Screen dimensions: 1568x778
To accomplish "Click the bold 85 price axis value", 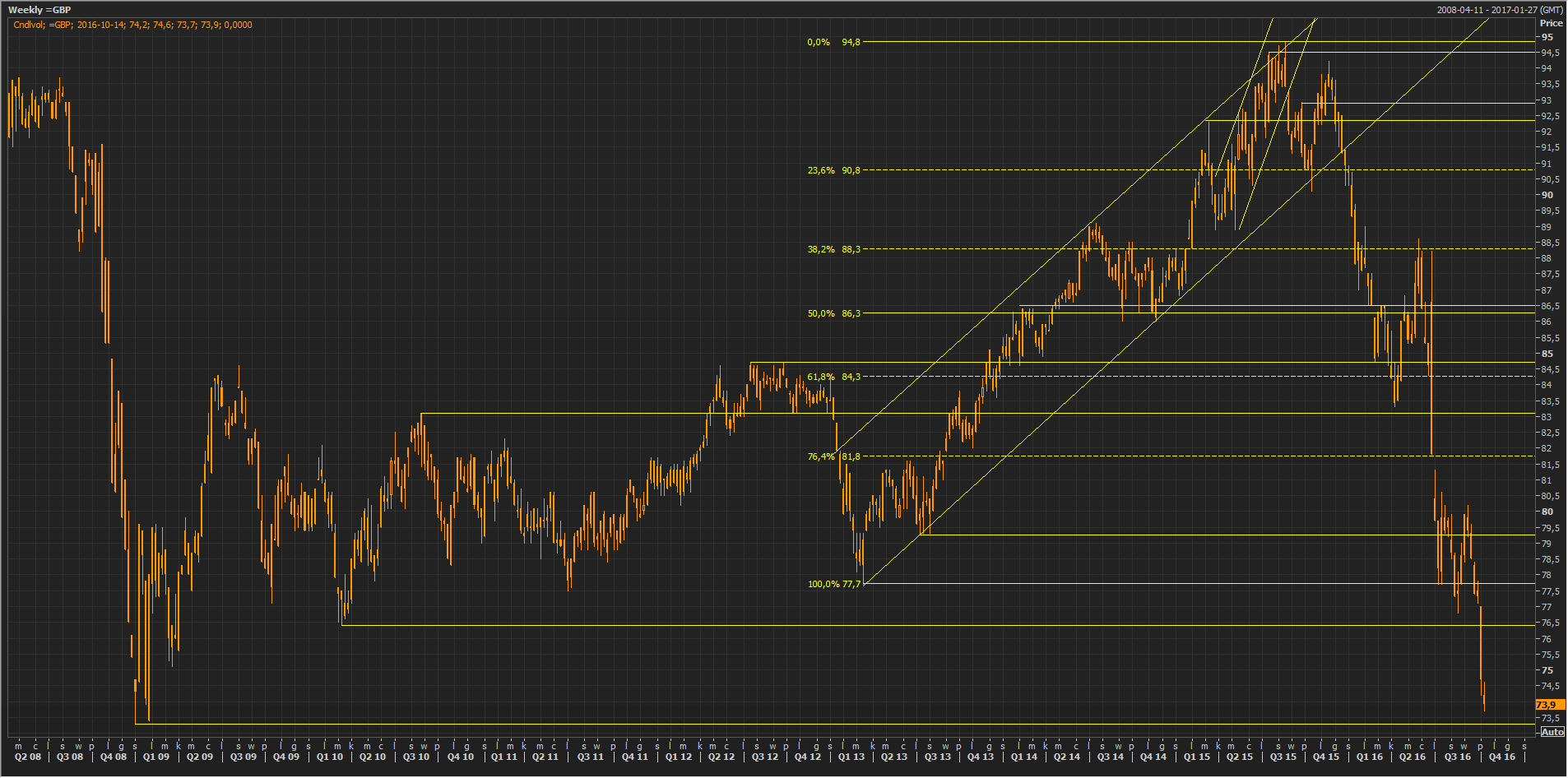I will coord(1547,354).
